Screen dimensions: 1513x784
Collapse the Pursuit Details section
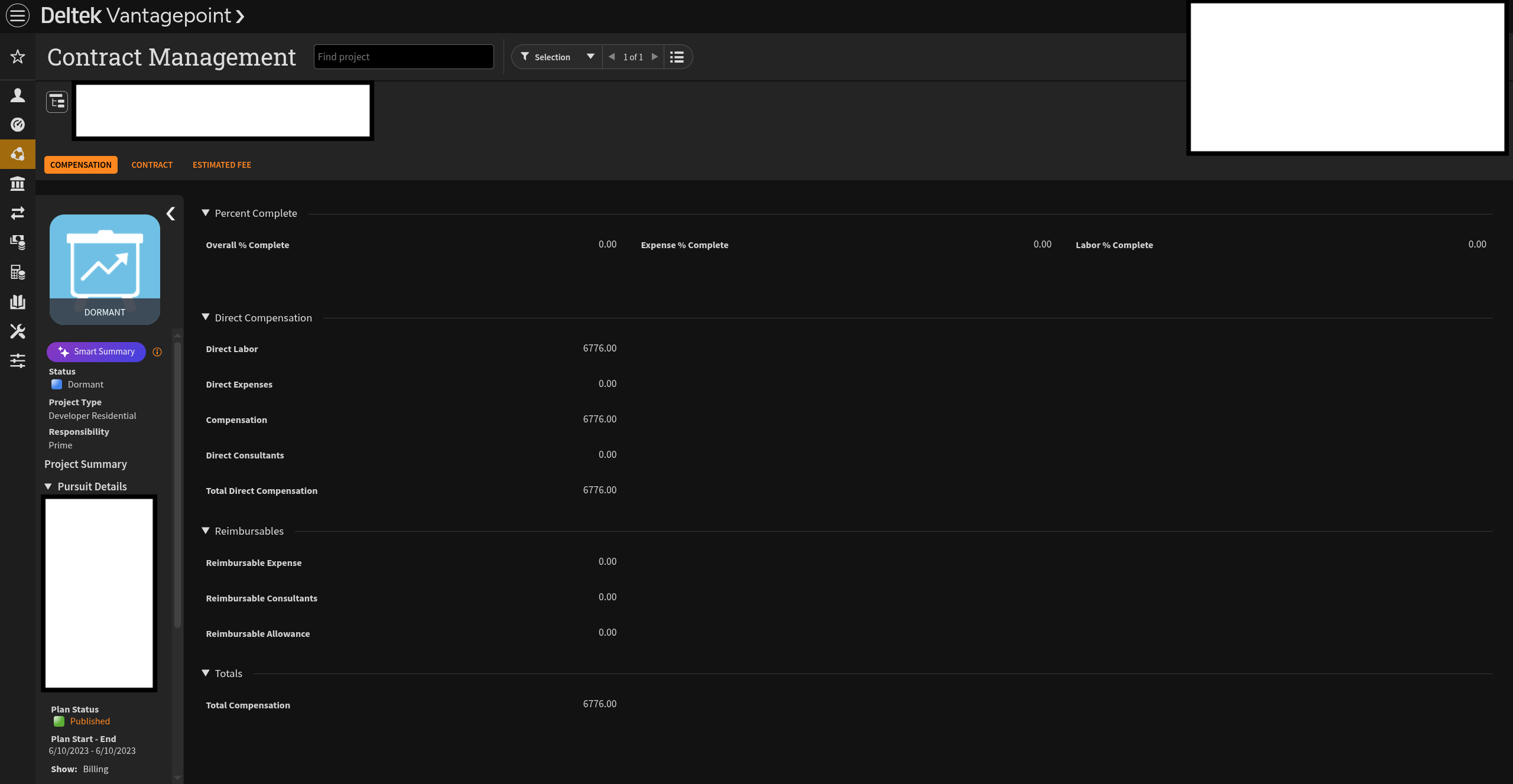(48, 487)
